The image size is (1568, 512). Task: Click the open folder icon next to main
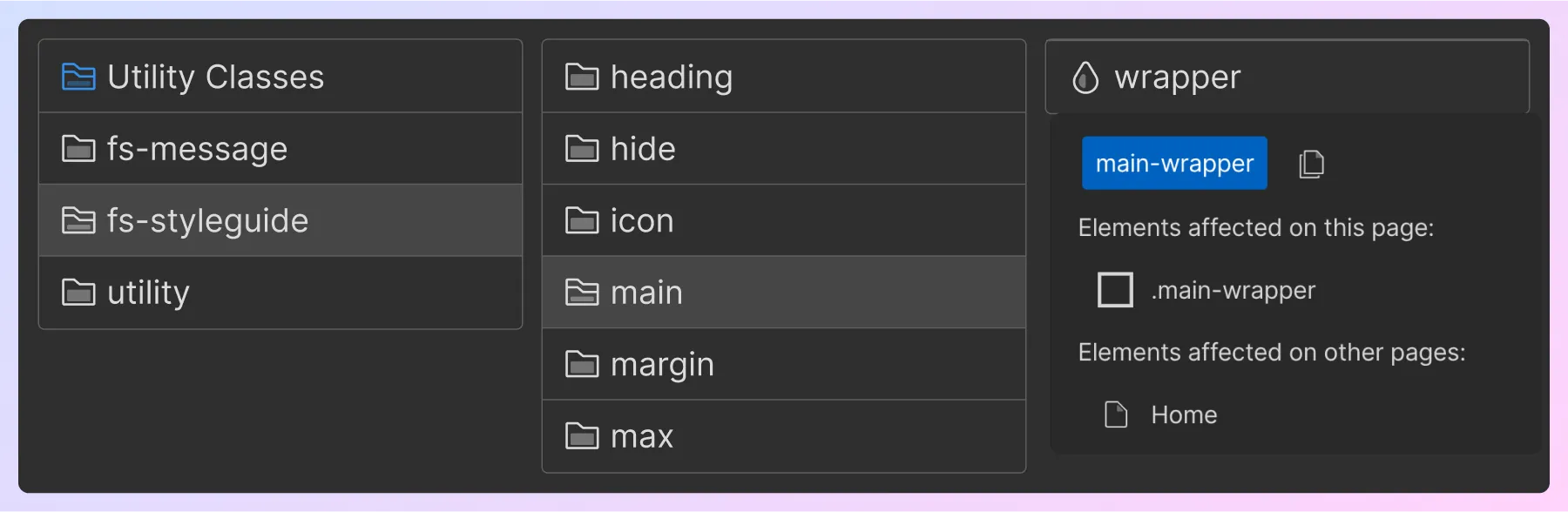(x=581, y=293)
